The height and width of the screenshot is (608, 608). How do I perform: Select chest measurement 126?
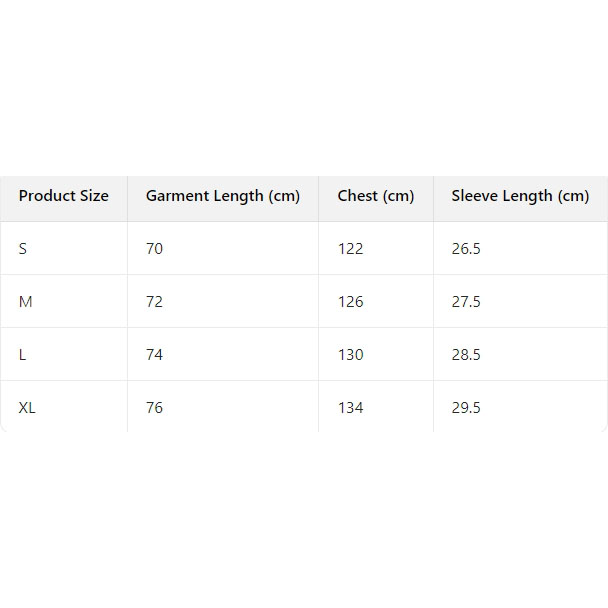(350, 302)
